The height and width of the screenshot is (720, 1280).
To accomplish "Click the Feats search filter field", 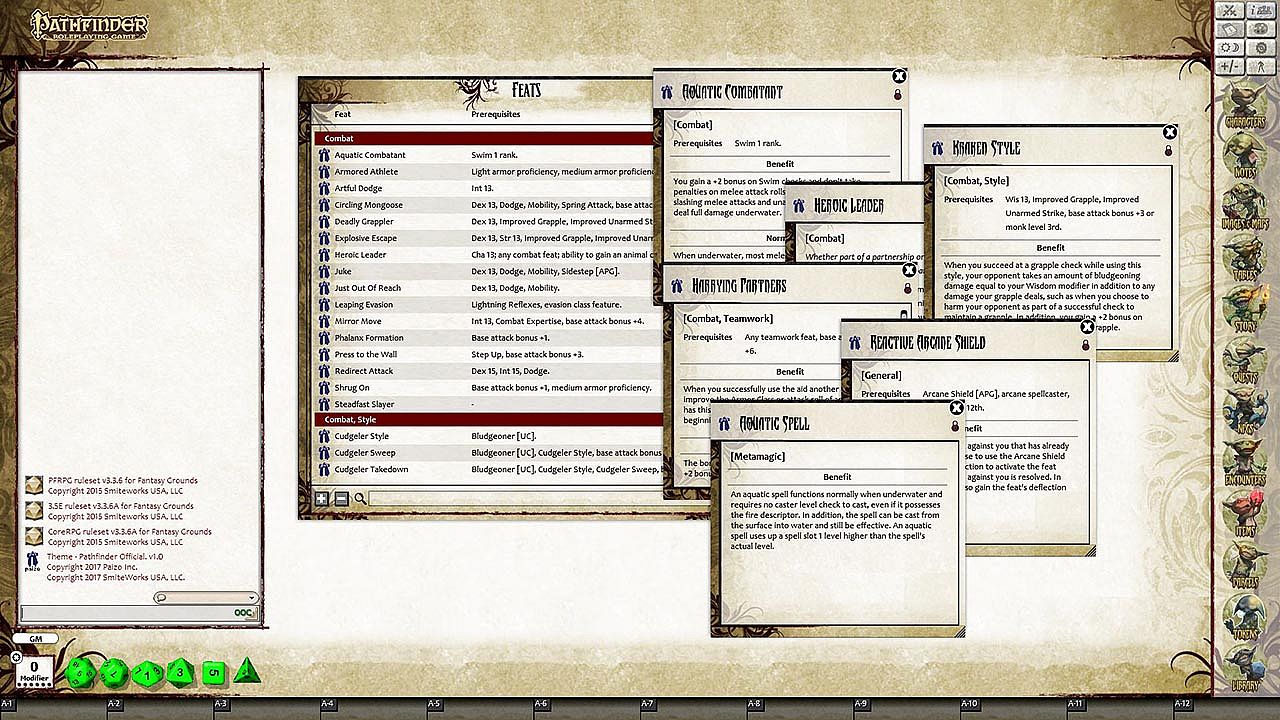I will 510,498.
